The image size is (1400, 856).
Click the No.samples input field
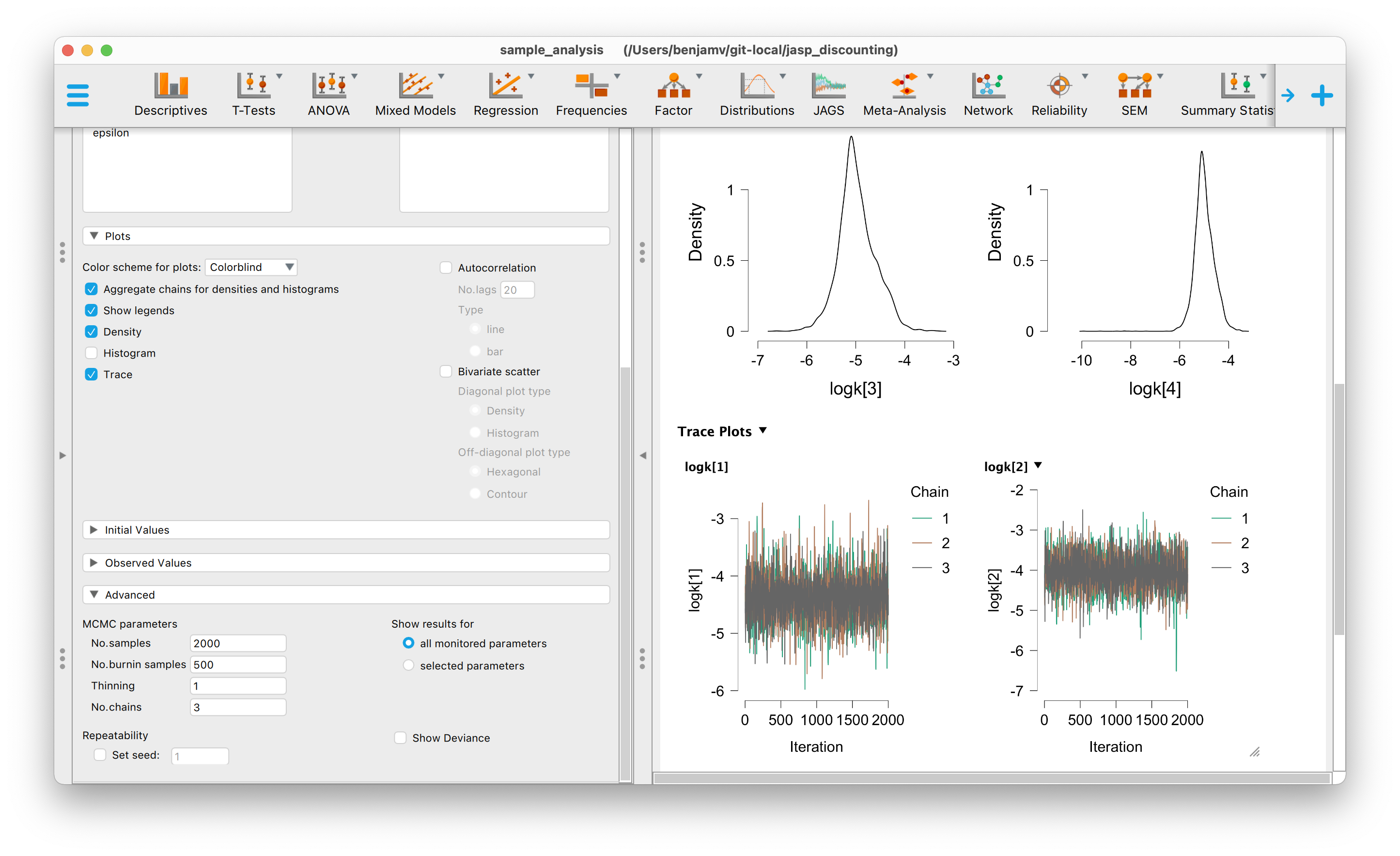(x=237, y=643)
